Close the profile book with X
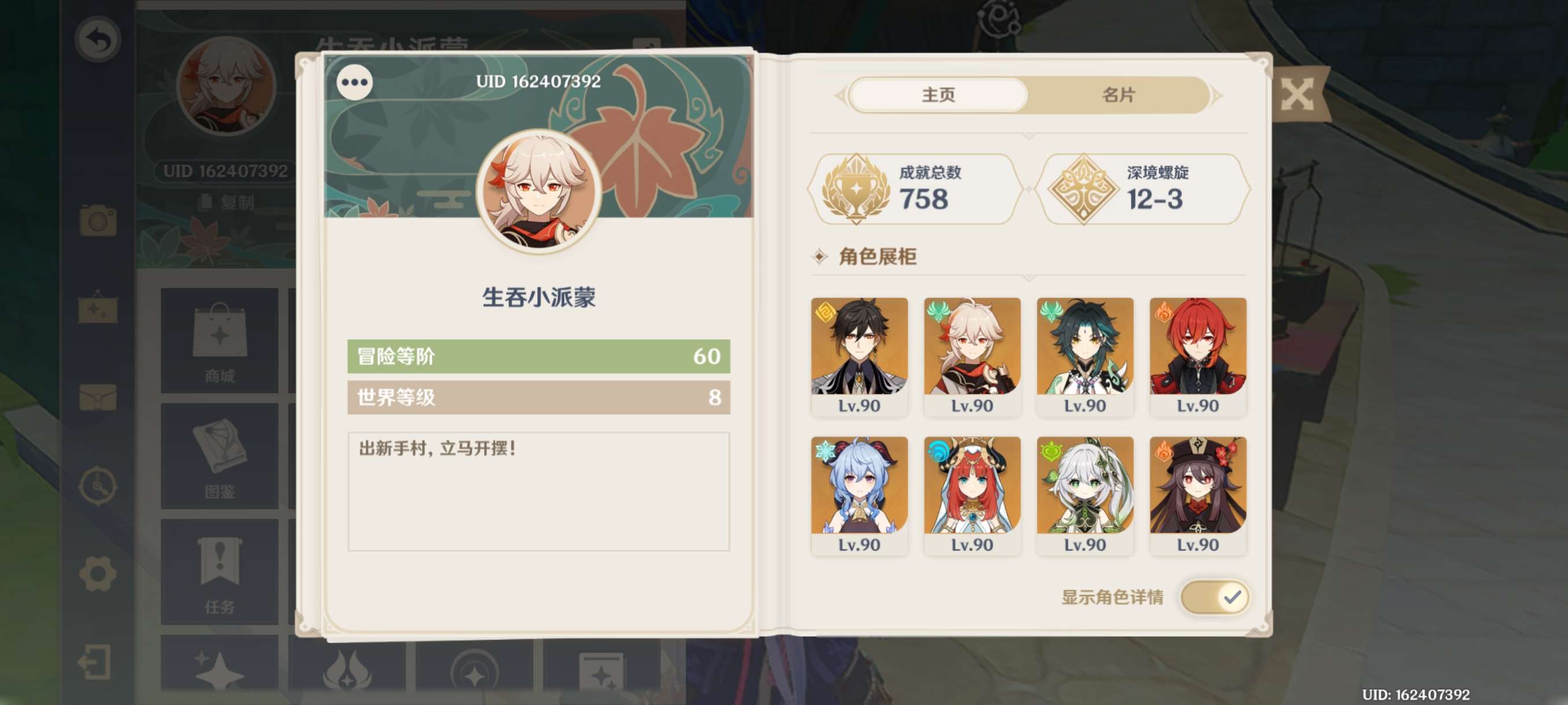The height and width of the screenshot is (705, 1568). coord(1297,95)
